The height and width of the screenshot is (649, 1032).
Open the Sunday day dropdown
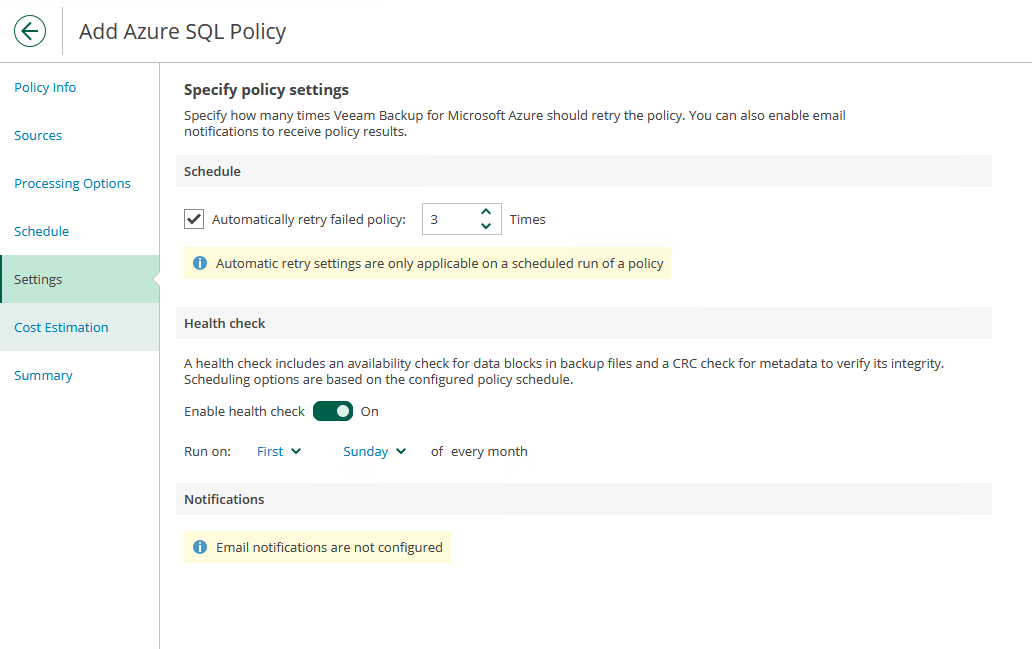[x=374, y=451]
